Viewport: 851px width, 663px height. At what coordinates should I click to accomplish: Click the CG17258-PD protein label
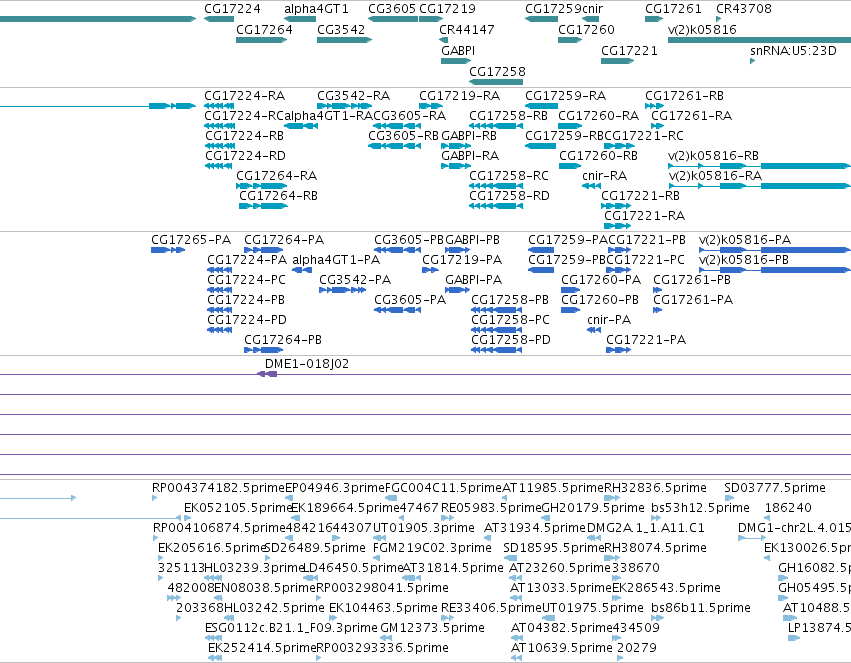[511, 340]
